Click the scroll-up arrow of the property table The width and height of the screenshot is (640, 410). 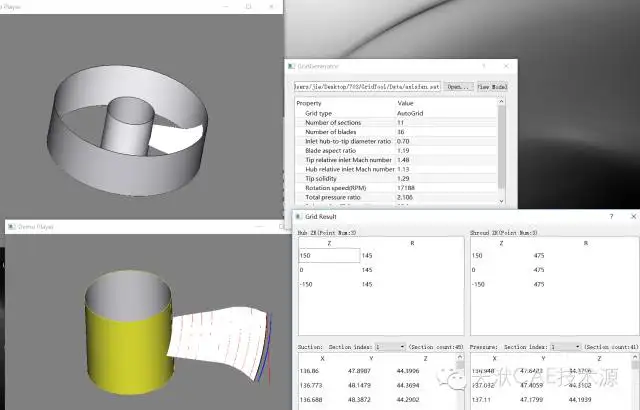502,101
